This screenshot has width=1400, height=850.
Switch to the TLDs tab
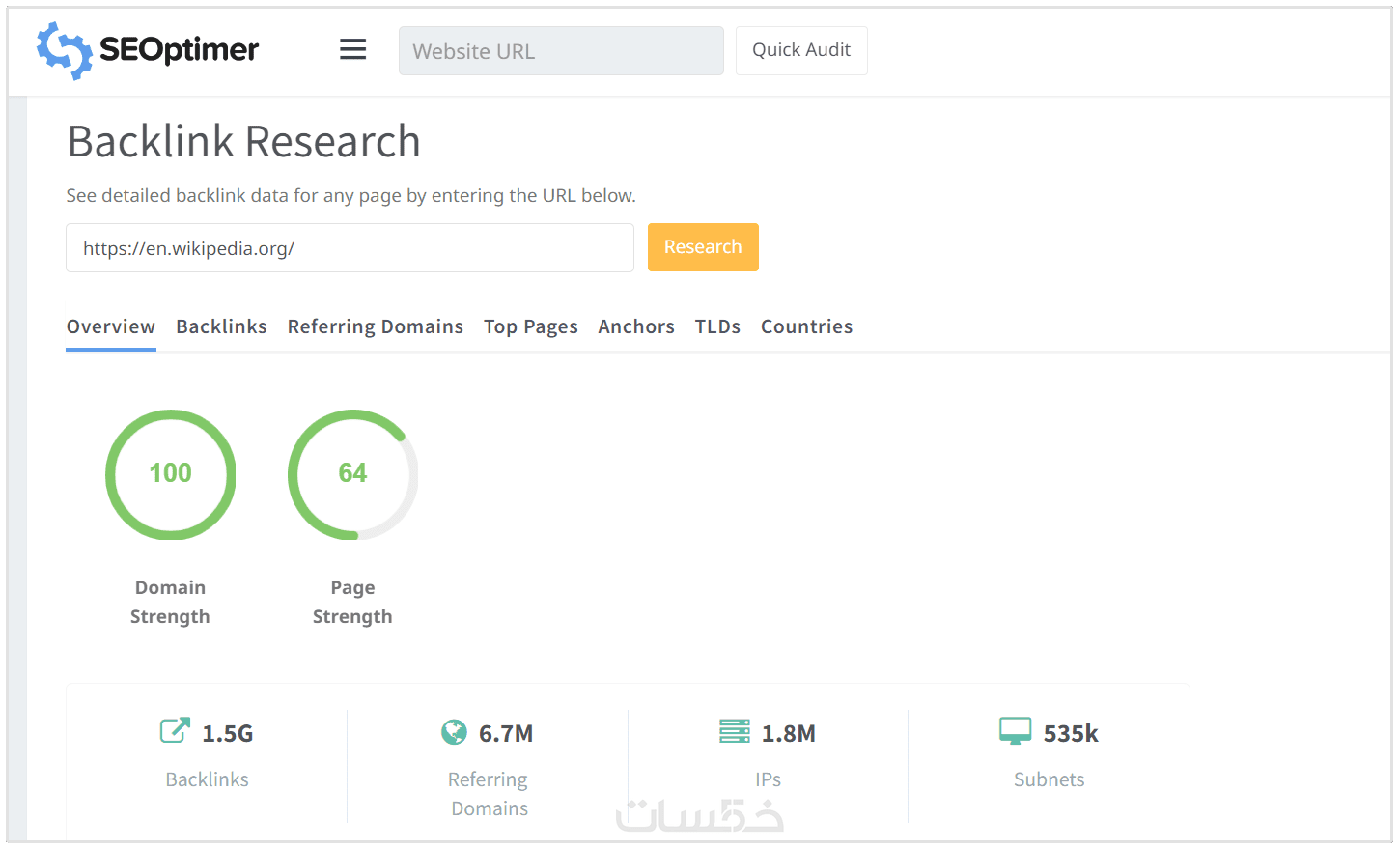[x=717, y=326]
